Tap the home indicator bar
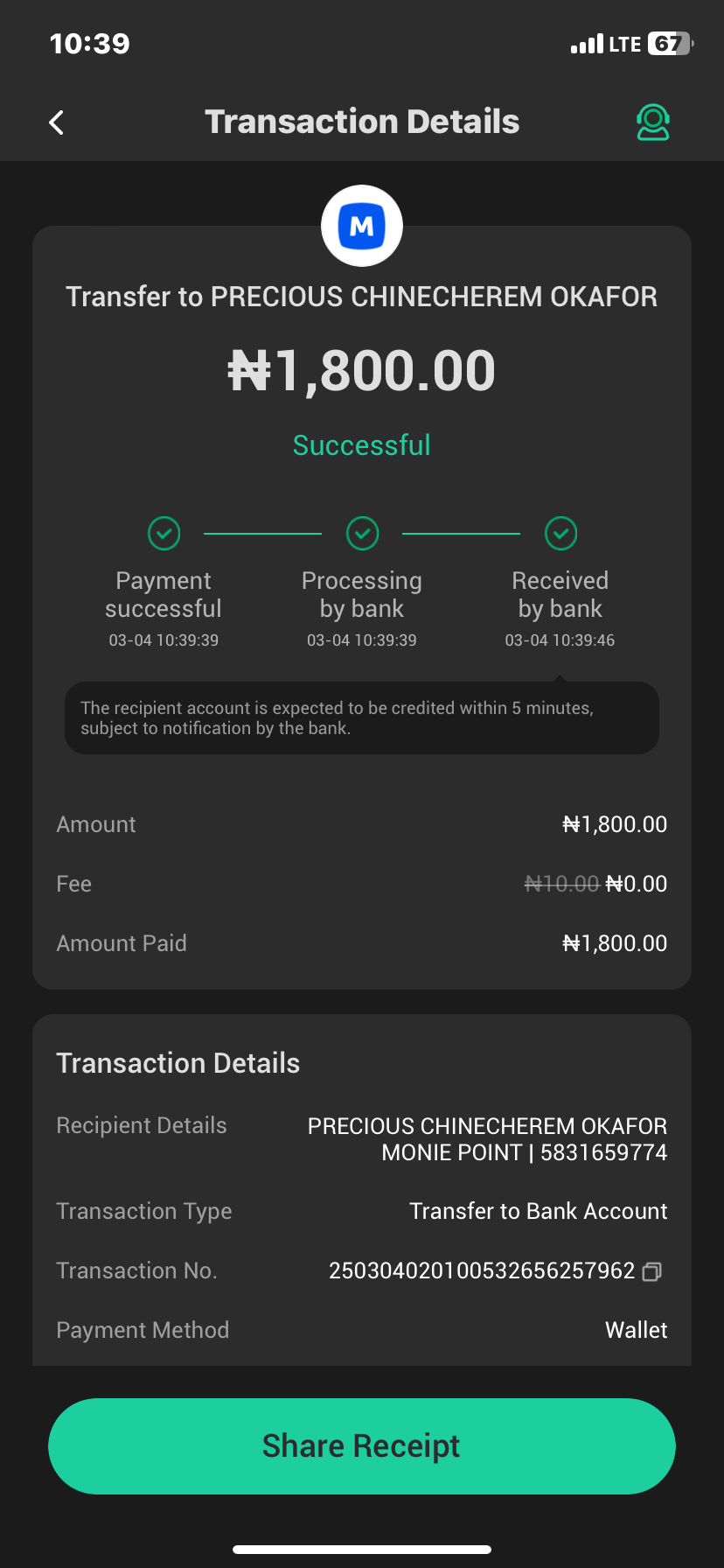Screen dimensions: 724x1568 pyautogui.click(x=362, y=1550)
